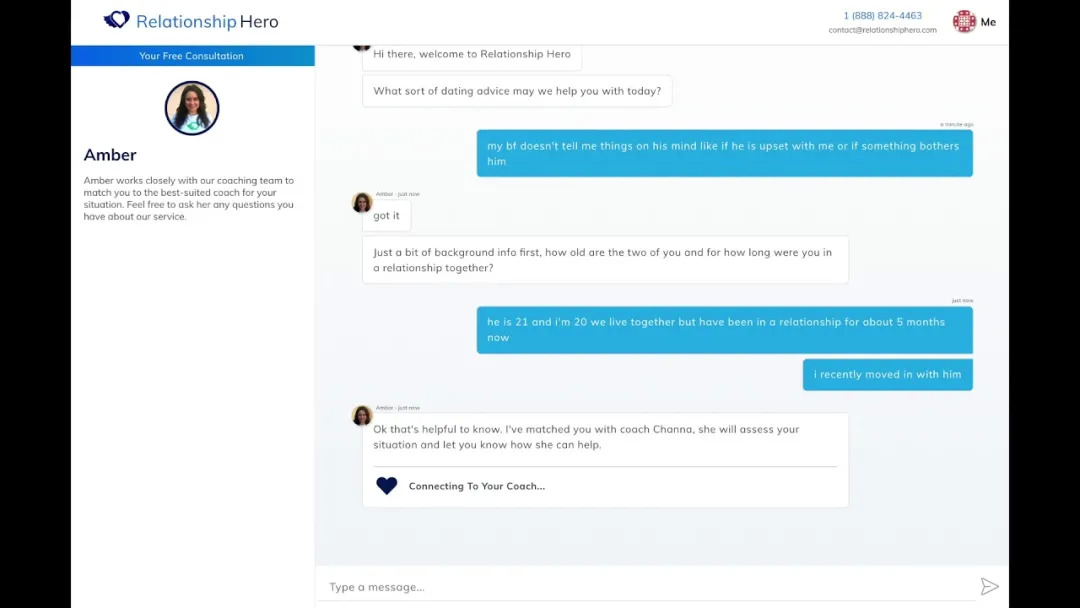Click the 'got it' chat bubble
Image resolution: width=1080 pixels, height=608 pixels.
(386, 216)
